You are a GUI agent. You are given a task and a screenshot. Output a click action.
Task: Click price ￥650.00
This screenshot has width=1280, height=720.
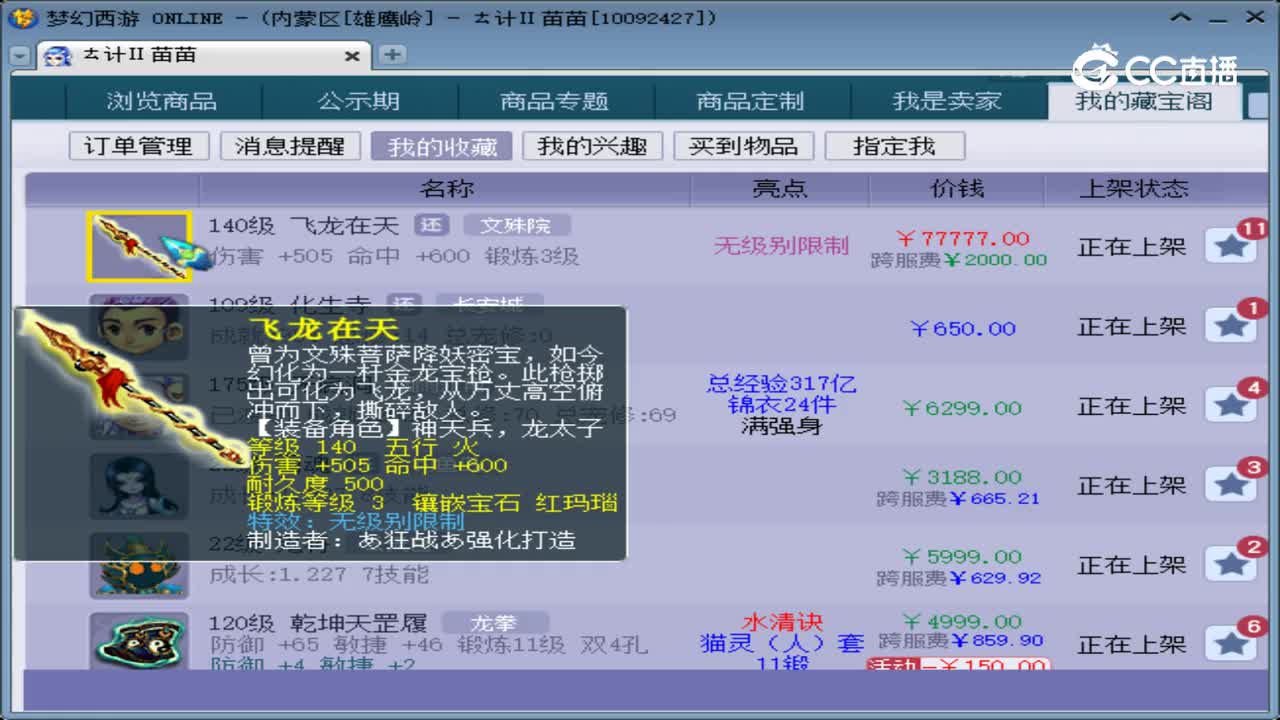963,328
